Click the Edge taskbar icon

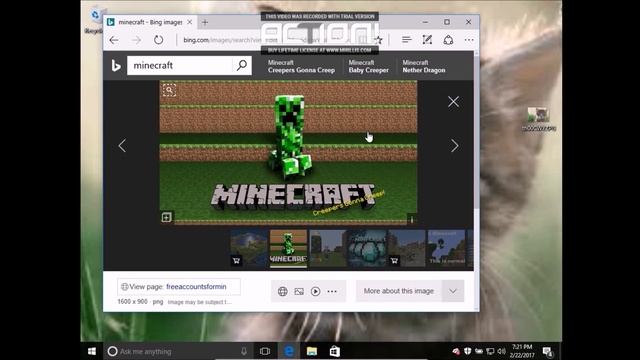289,351
